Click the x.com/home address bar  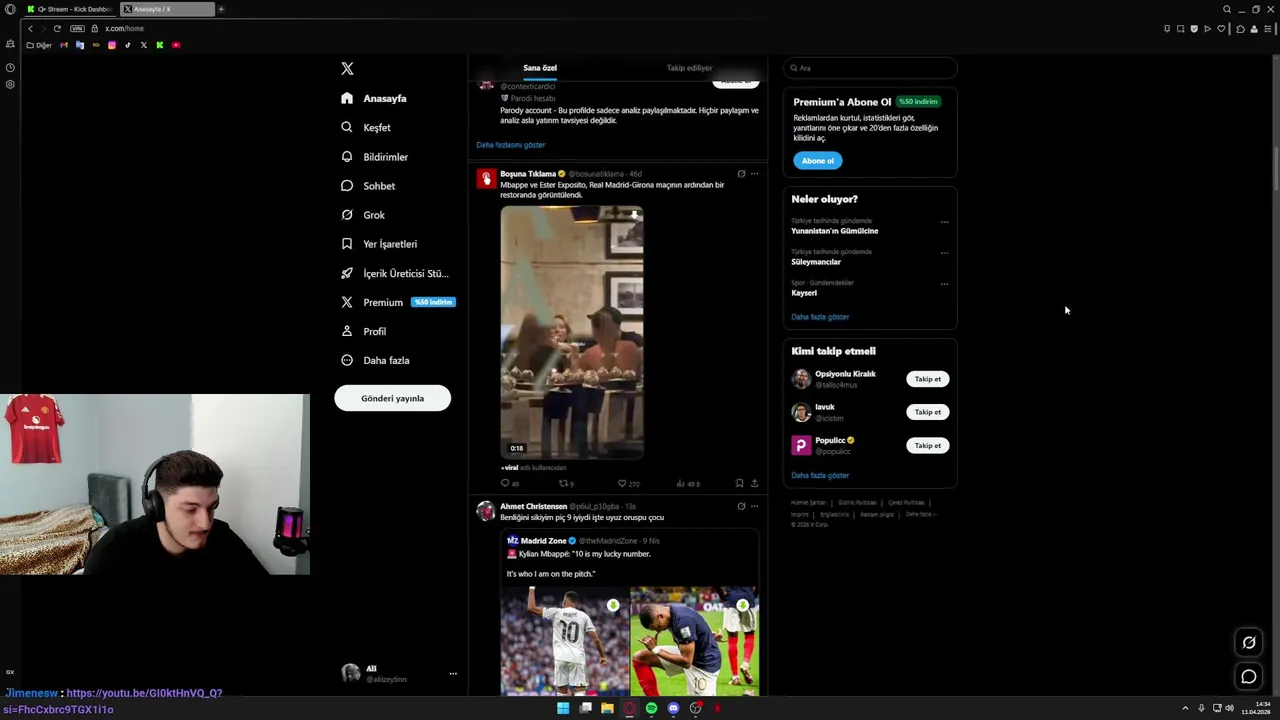pos(124,28)
